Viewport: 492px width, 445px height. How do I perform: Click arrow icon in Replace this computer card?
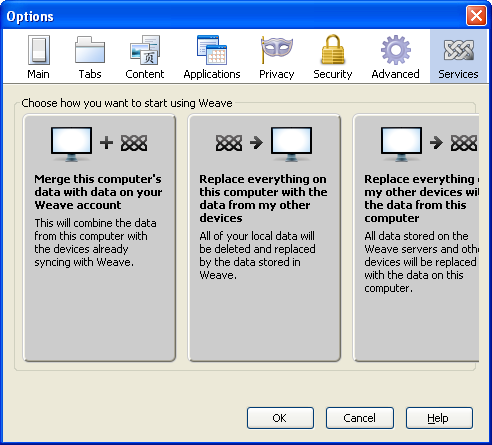click(256, 143)
